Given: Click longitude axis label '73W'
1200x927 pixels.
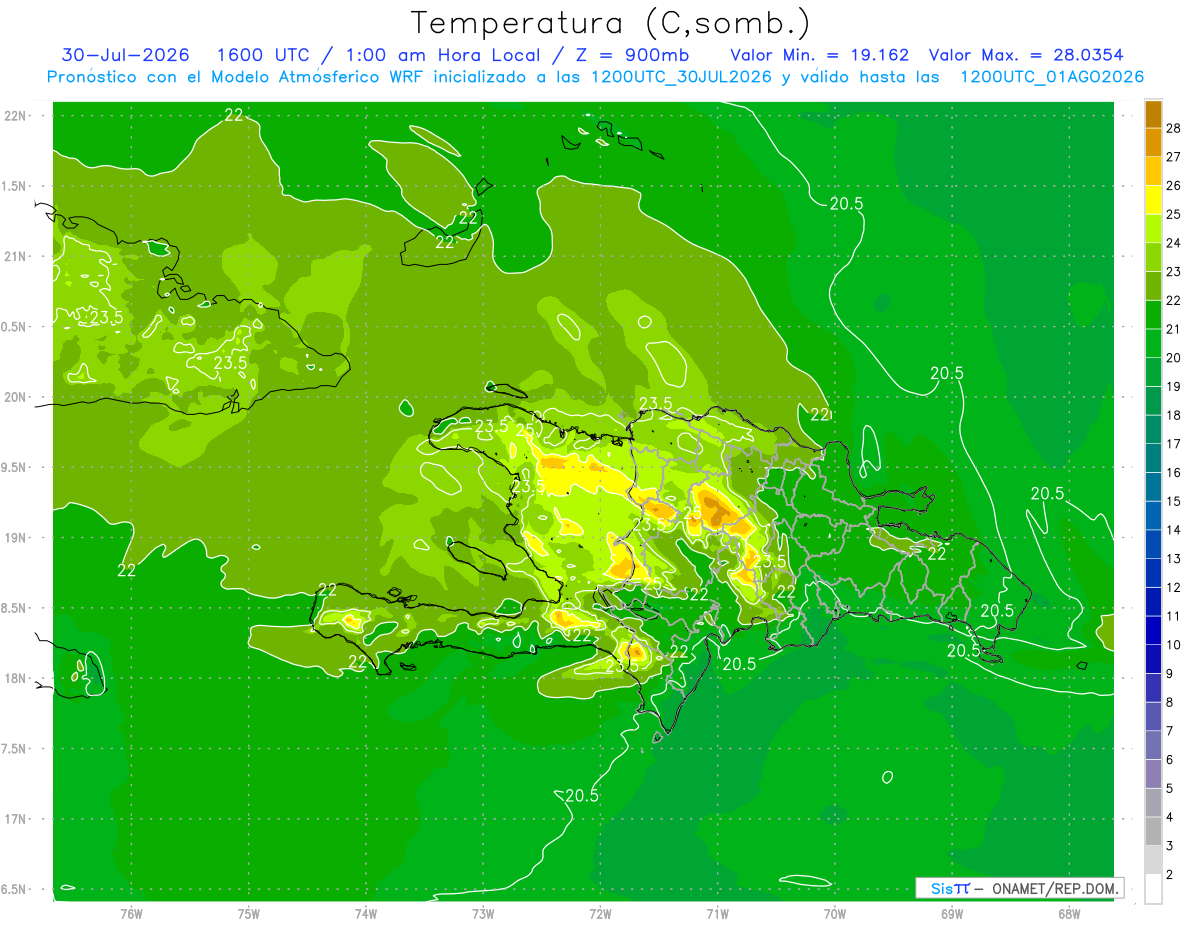Looking at the screenshot, I should (x=483, y=914).
